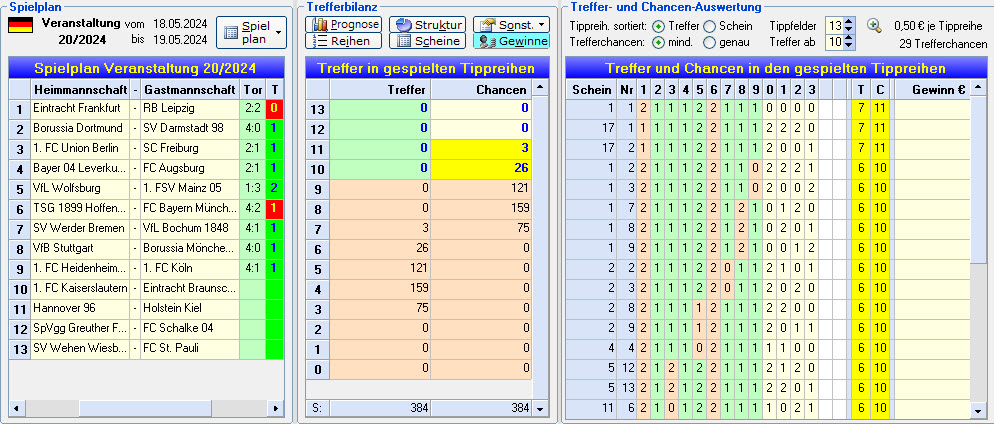
Task: Show the Scheine view
Action: [x=428, y=41]
